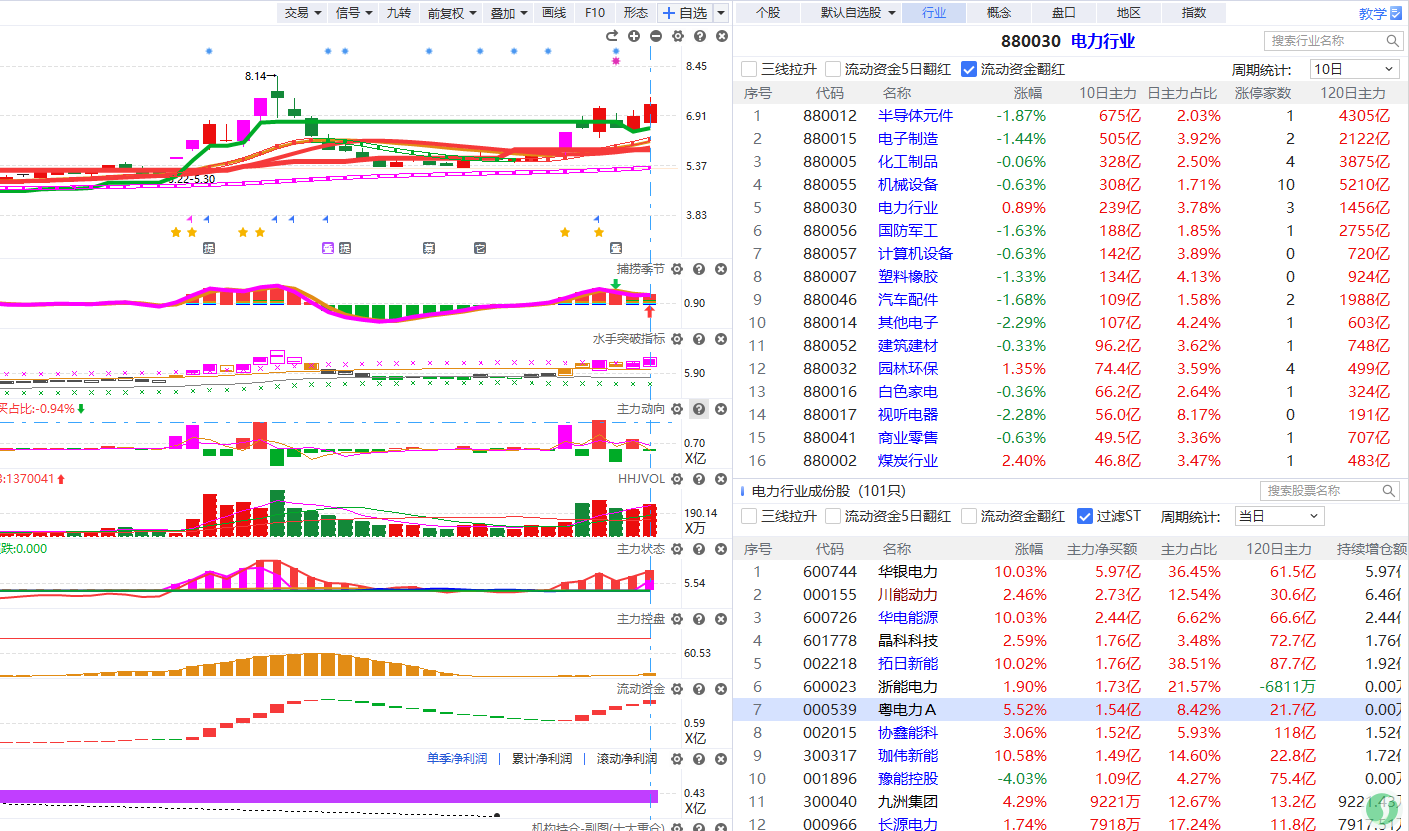Open the 前复权 dropdown menu

pyautogui.click(x=450, y=13)
